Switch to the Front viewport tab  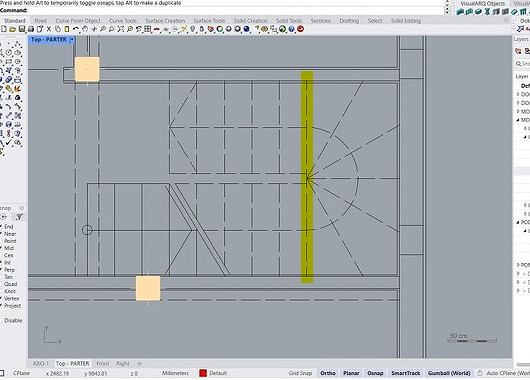click(103, 363)
